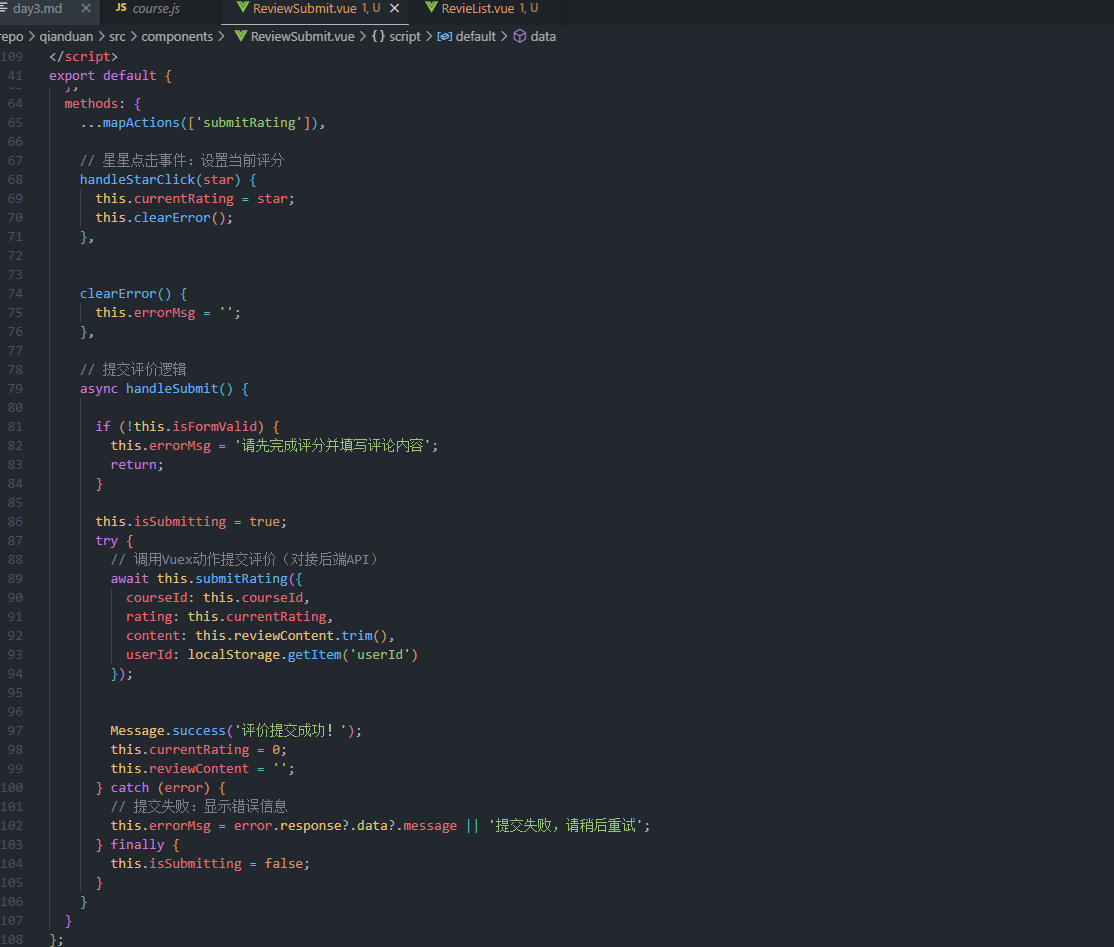Click the '</script>' sticky line
Screen dimensions: 1114x947
[x=83, y=56]
